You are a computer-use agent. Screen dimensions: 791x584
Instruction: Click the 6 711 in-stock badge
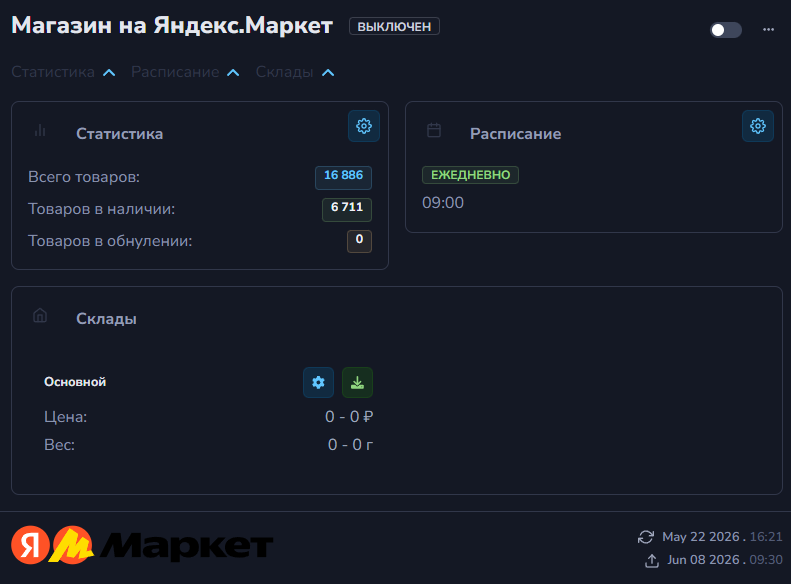tap(347, 209)
